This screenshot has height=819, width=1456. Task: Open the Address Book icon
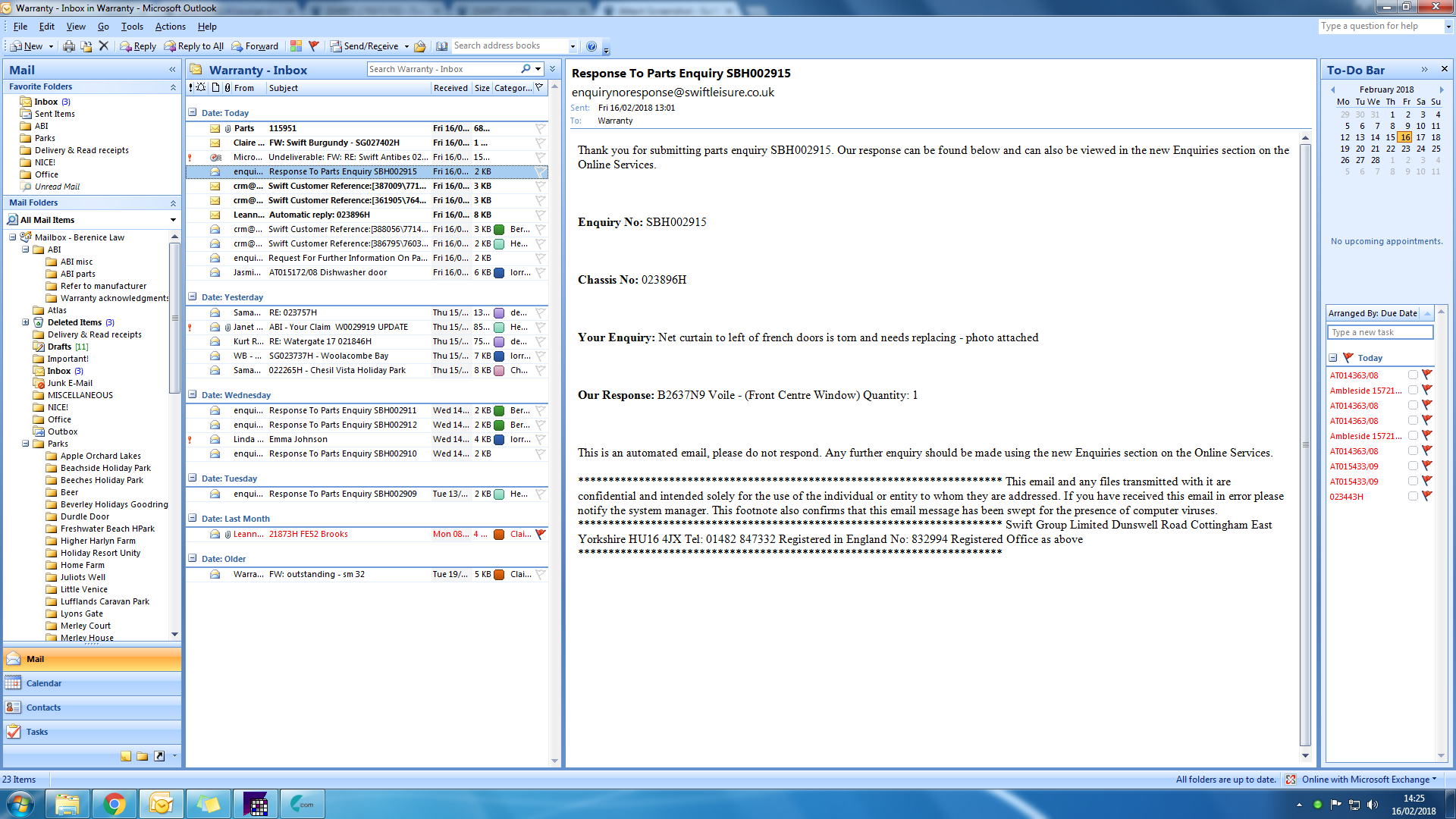[441, 46]
